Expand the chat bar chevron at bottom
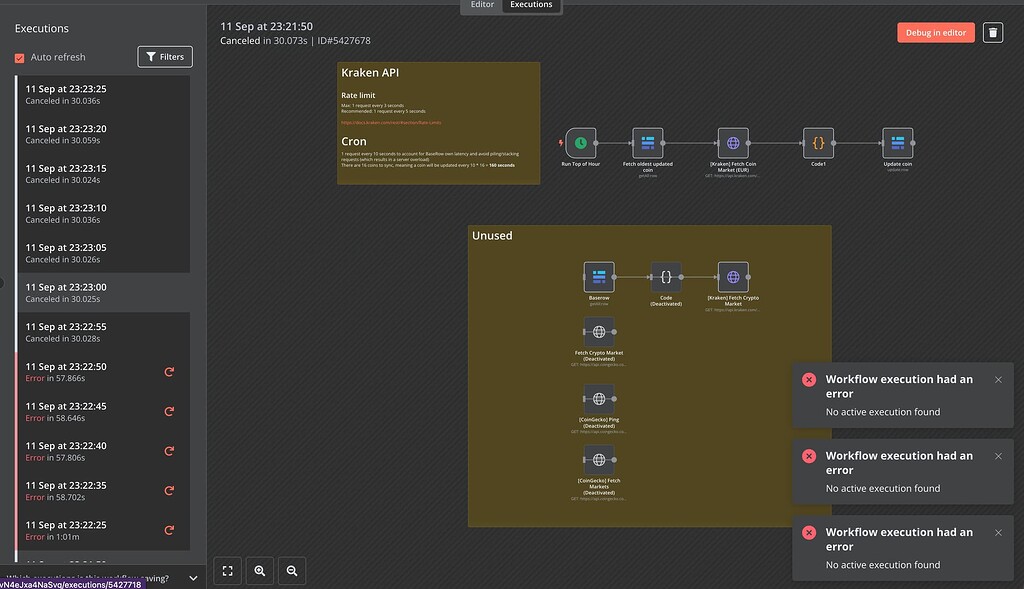 192,578
